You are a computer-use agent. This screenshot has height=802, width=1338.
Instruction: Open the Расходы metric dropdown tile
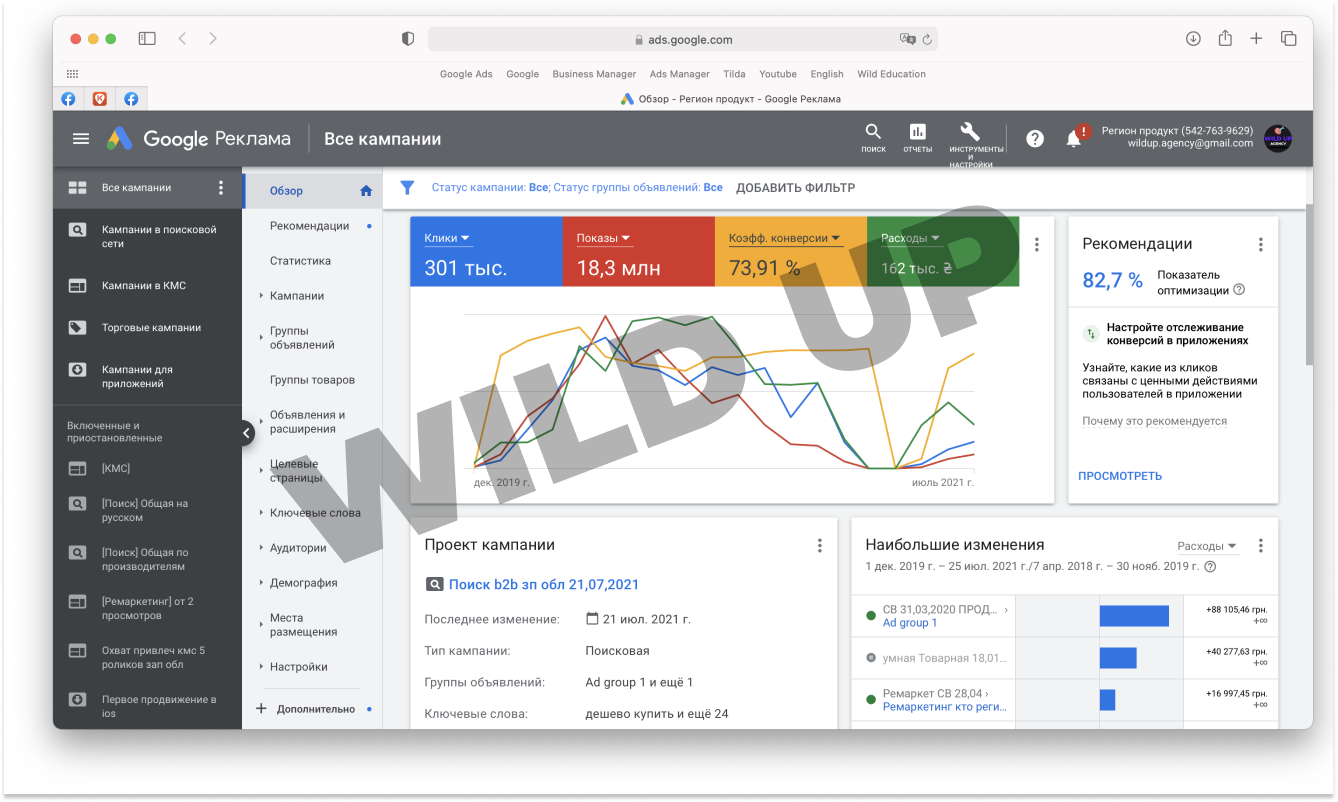tap(910, 238)
